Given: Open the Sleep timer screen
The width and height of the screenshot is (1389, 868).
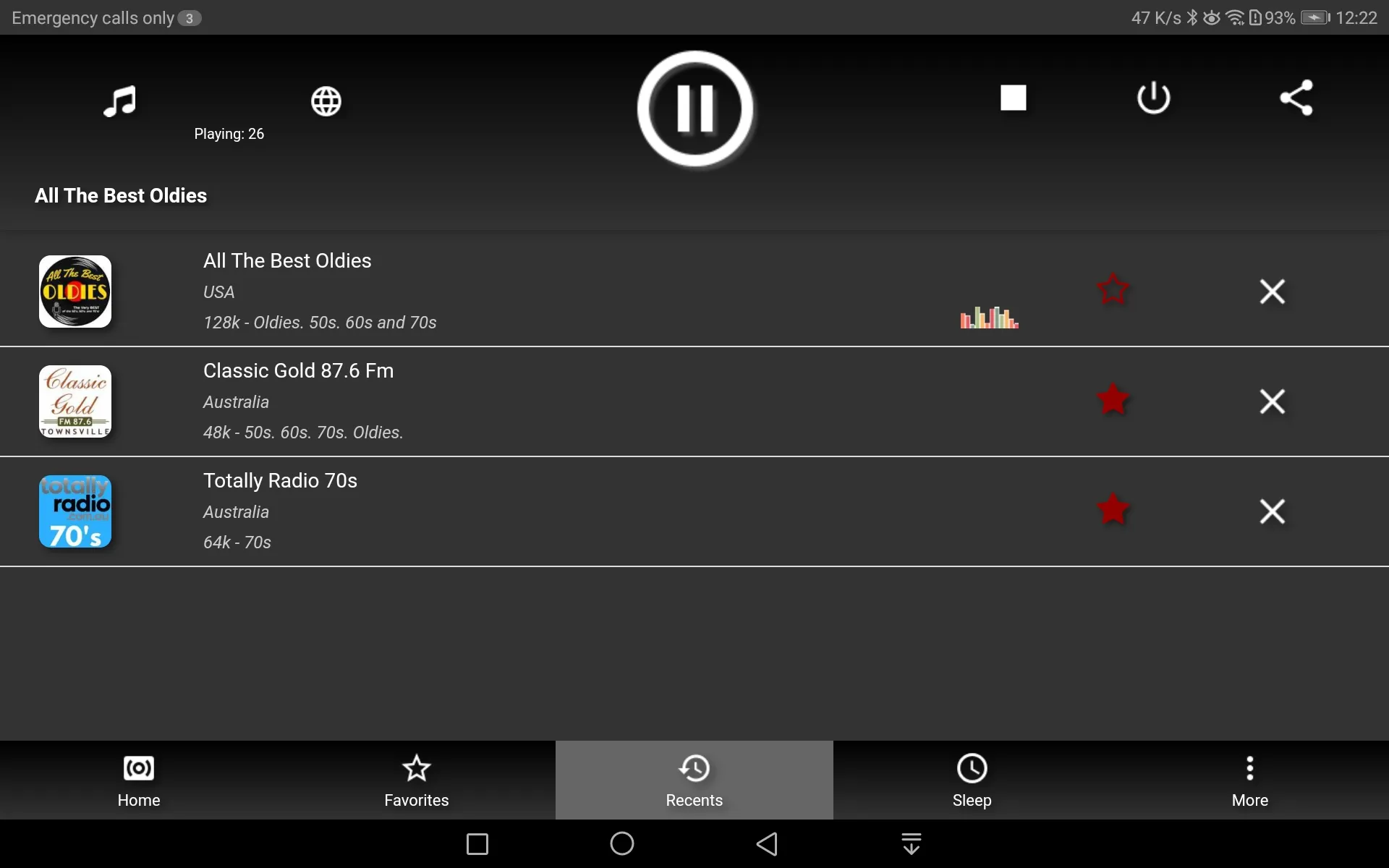Looking at the screenshot, I should tap(972, 779).
